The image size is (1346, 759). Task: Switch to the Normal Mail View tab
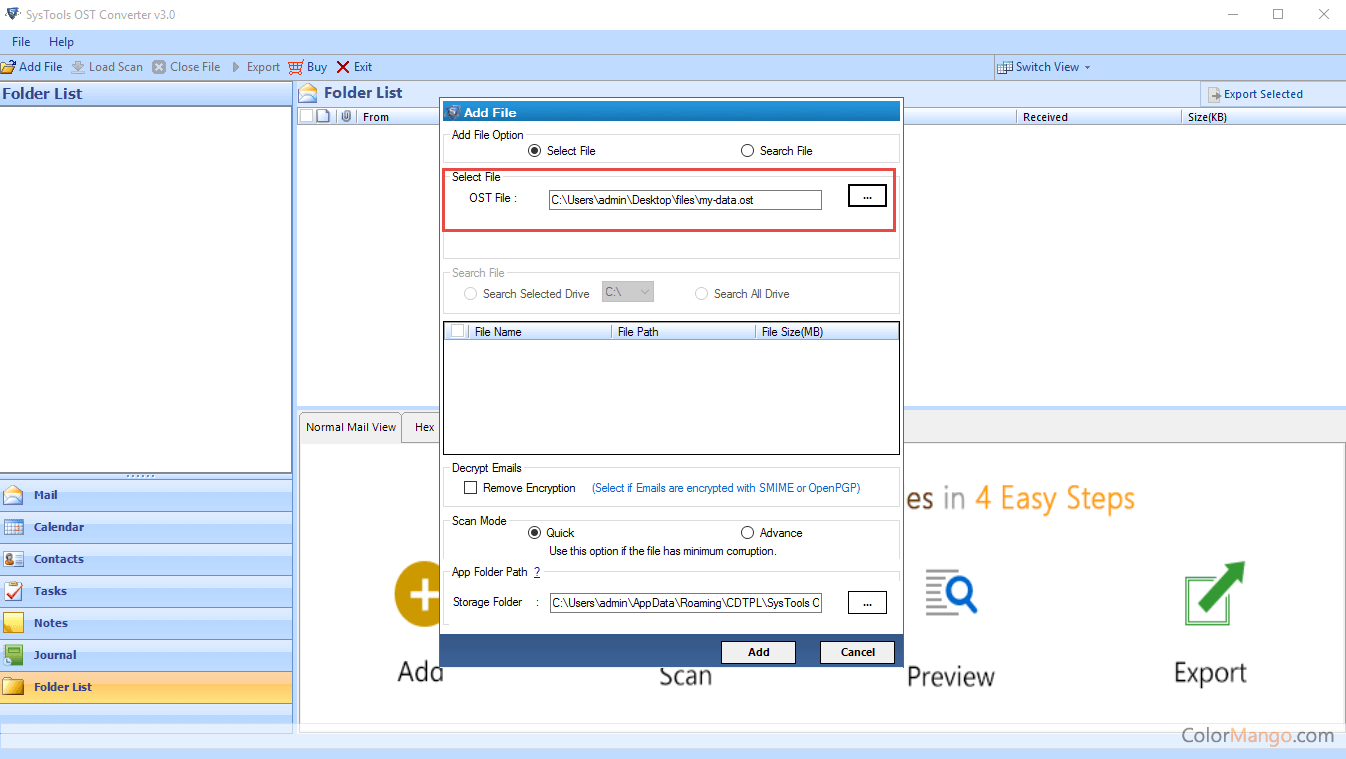pyautogui.click(x=351, y=427)
